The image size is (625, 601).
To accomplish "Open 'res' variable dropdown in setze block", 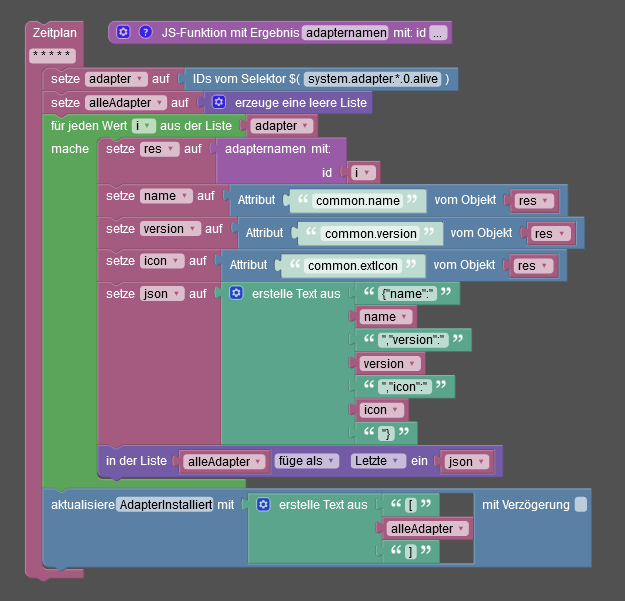I will pos(159,149).
